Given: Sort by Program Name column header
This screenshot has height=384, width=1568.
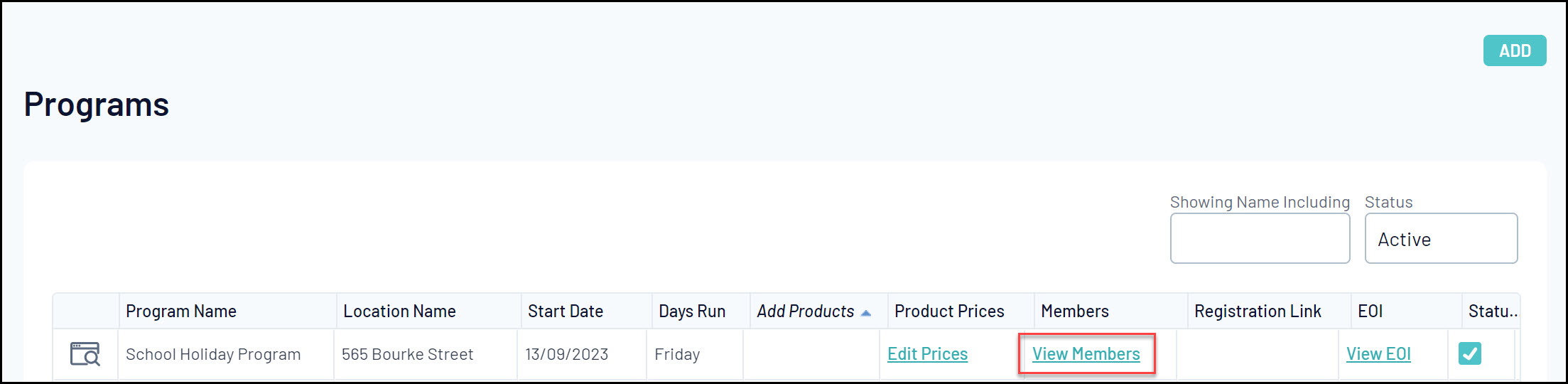Looking at the screenshot, I should click(181, 311).
